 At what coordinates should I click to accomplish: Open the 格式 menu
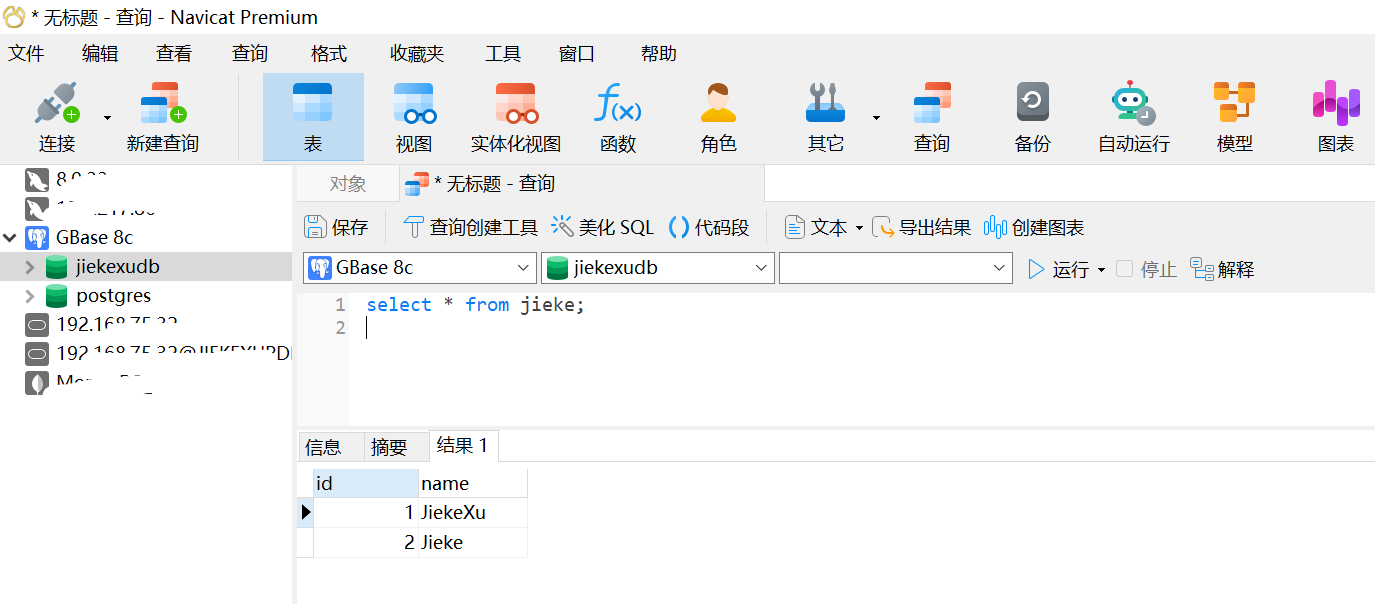point(327,53)
